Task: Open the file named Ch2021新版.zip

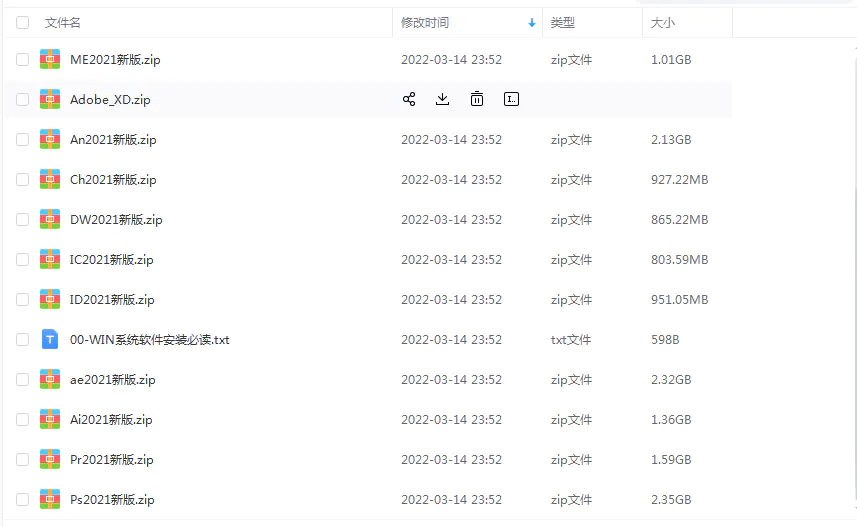Action: click(113, 179)
